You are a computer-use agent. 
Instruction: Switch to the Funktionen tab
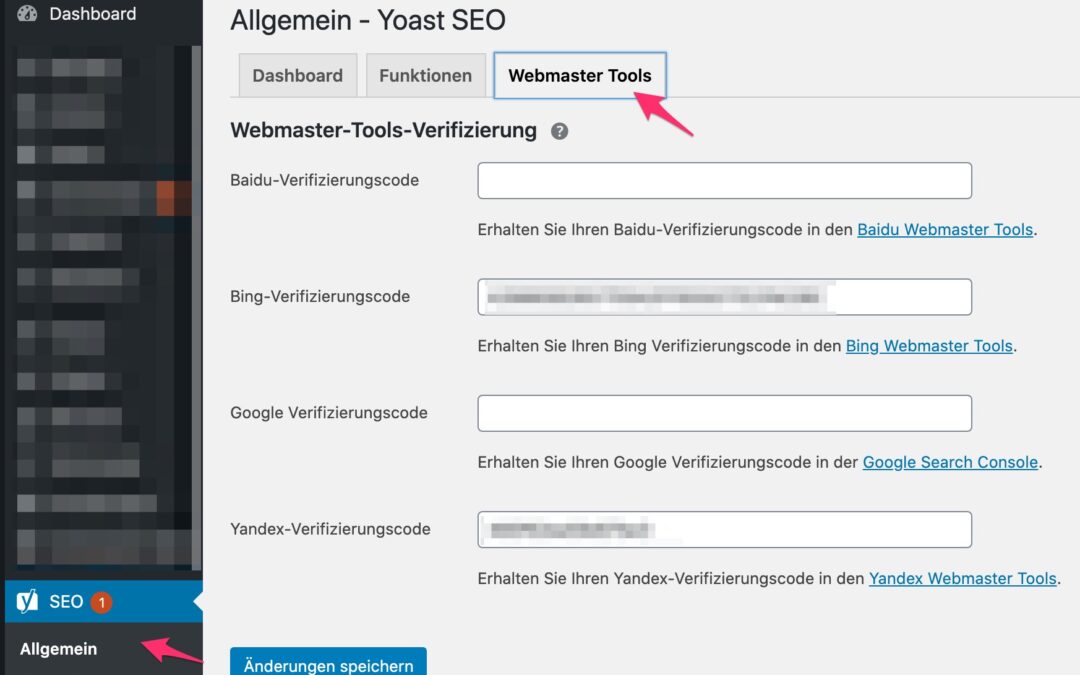[x=425, y=76]
